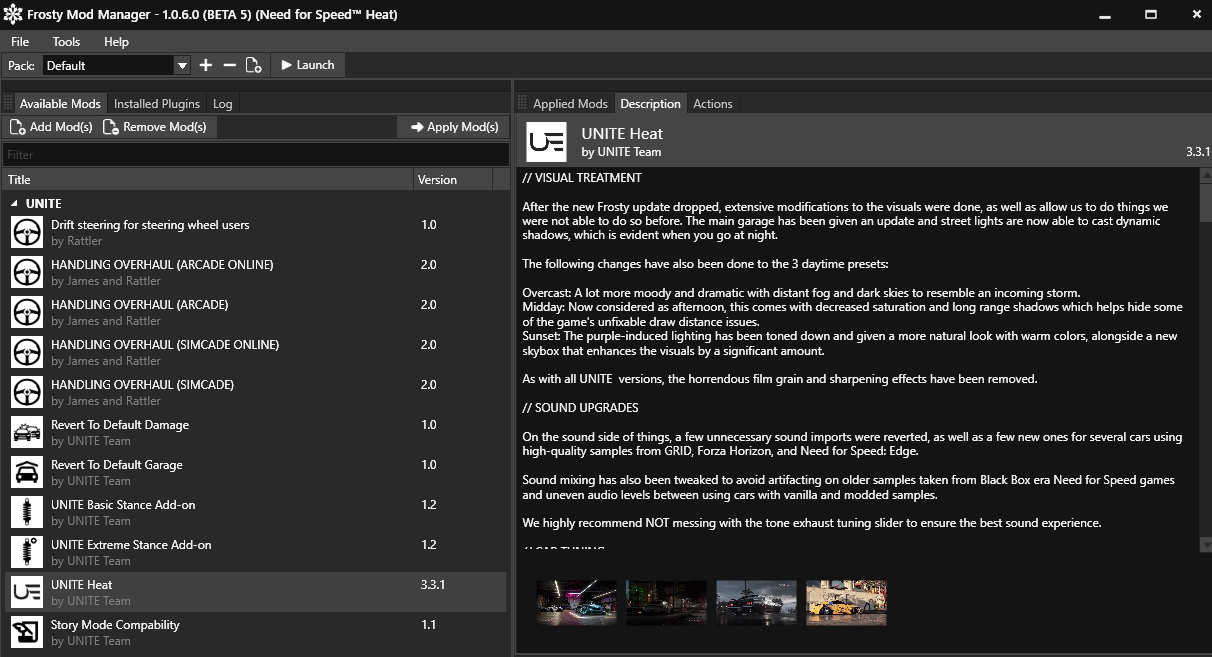Click version 1.1 of Story Mode Compability
1212x657 pixels.
(x=428, y=625)
